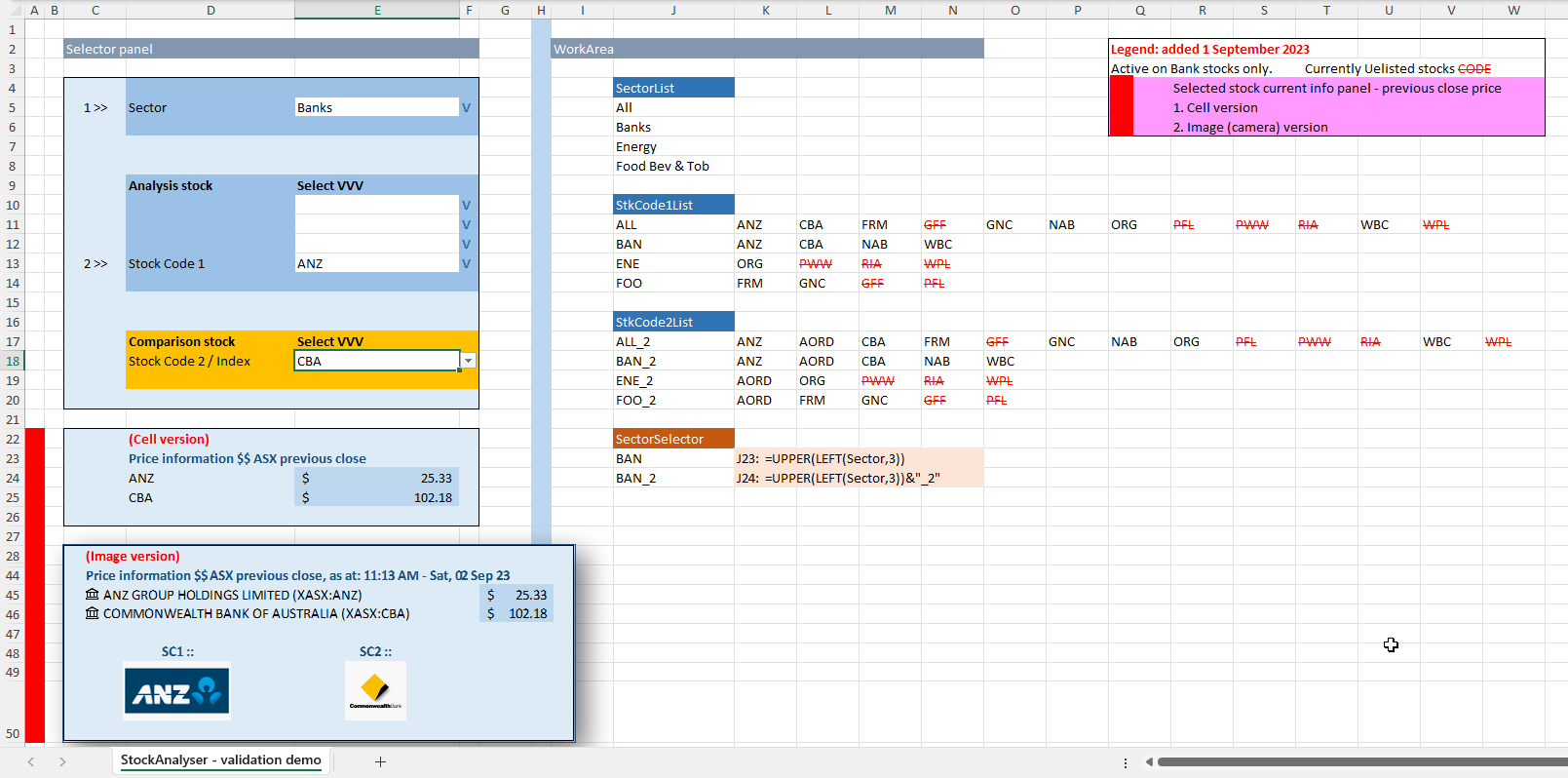Open the vertical dots beside the scrollbar
This screenshot has width=1568, height=778.
pos(1125,762)
